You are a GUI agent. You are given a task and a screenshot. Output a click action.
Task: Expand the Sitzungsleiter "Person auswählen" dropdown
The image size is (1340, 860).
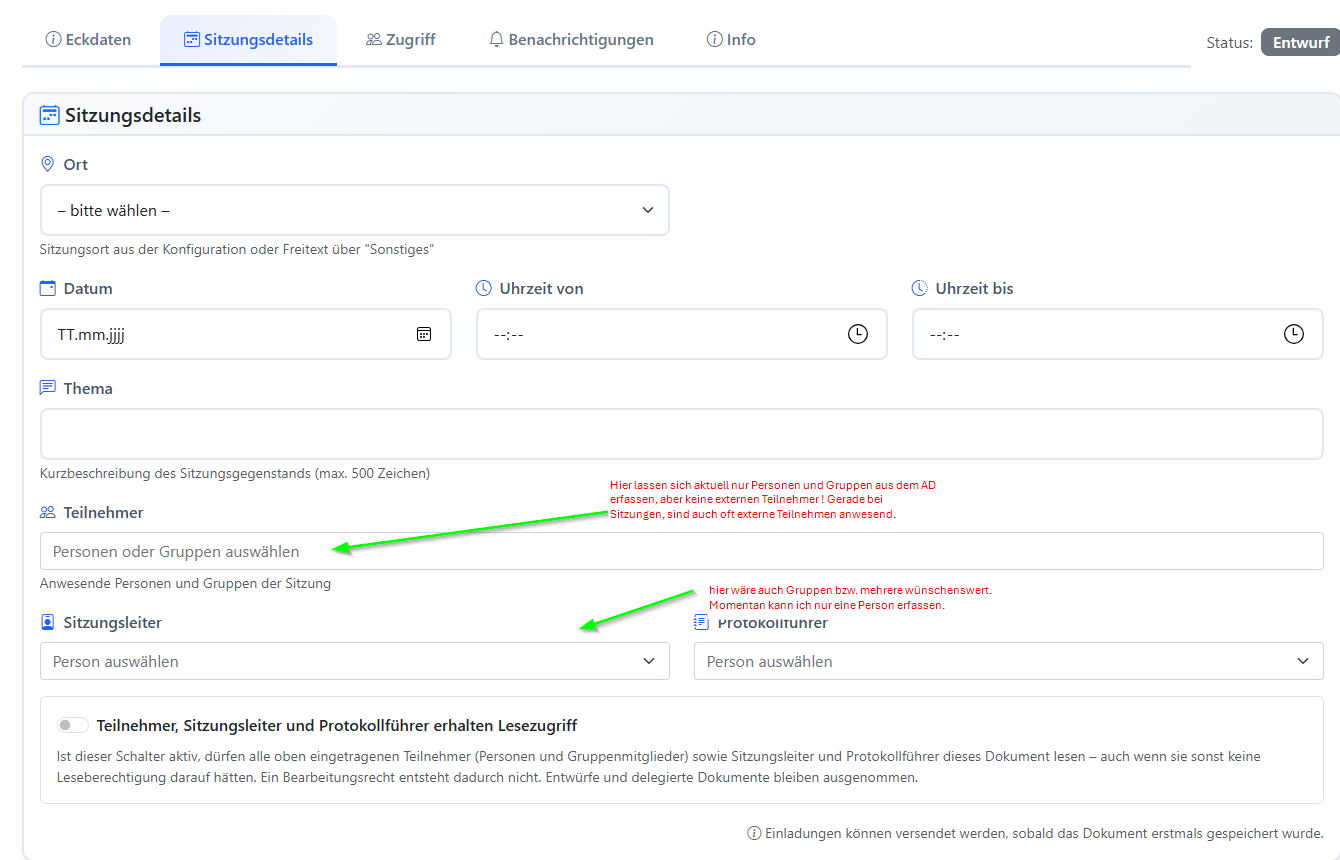coord(355,661)
